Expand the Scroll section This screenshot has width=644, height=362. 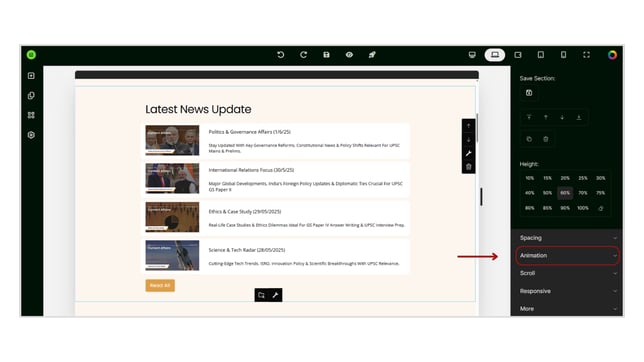coord(567,273)
